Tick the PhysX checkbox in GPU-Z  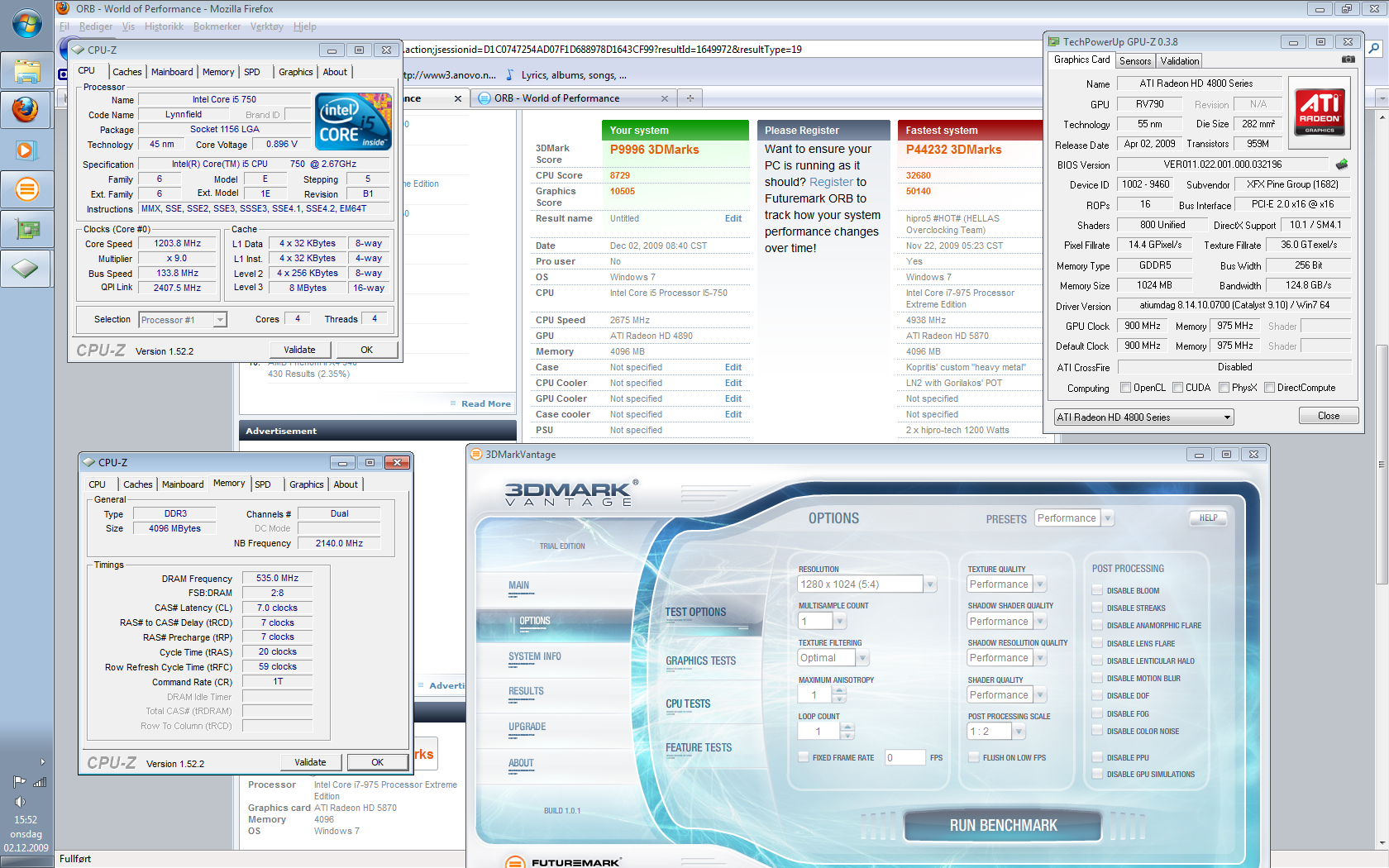tap(1224, 388)
